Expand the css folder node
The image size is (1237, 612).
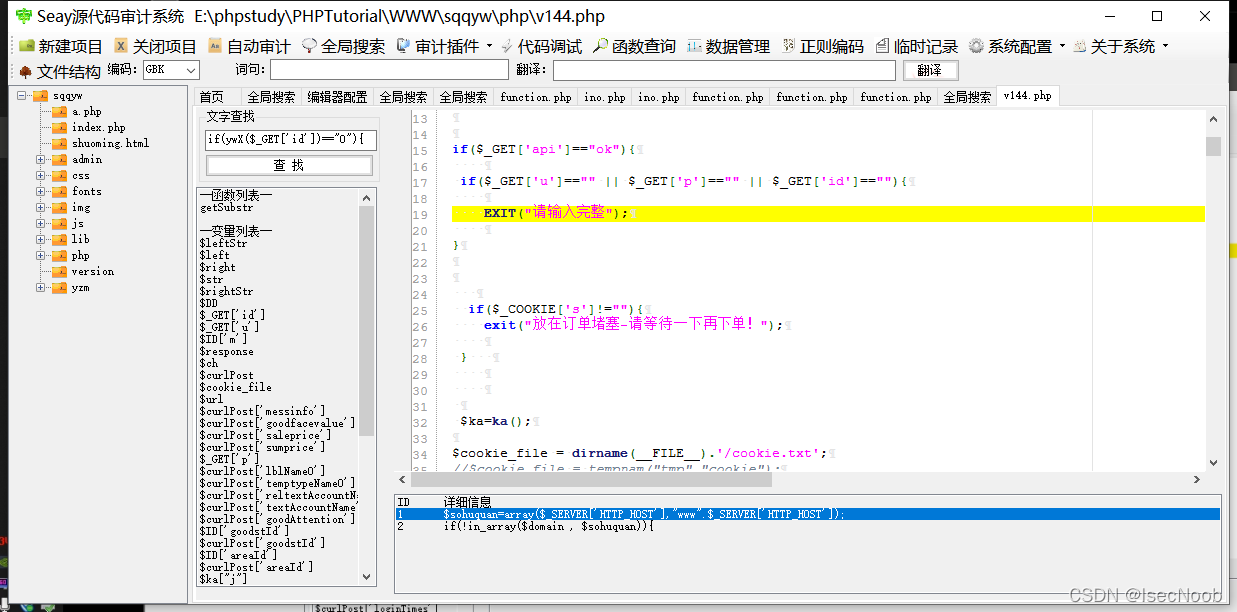point(41,176)
